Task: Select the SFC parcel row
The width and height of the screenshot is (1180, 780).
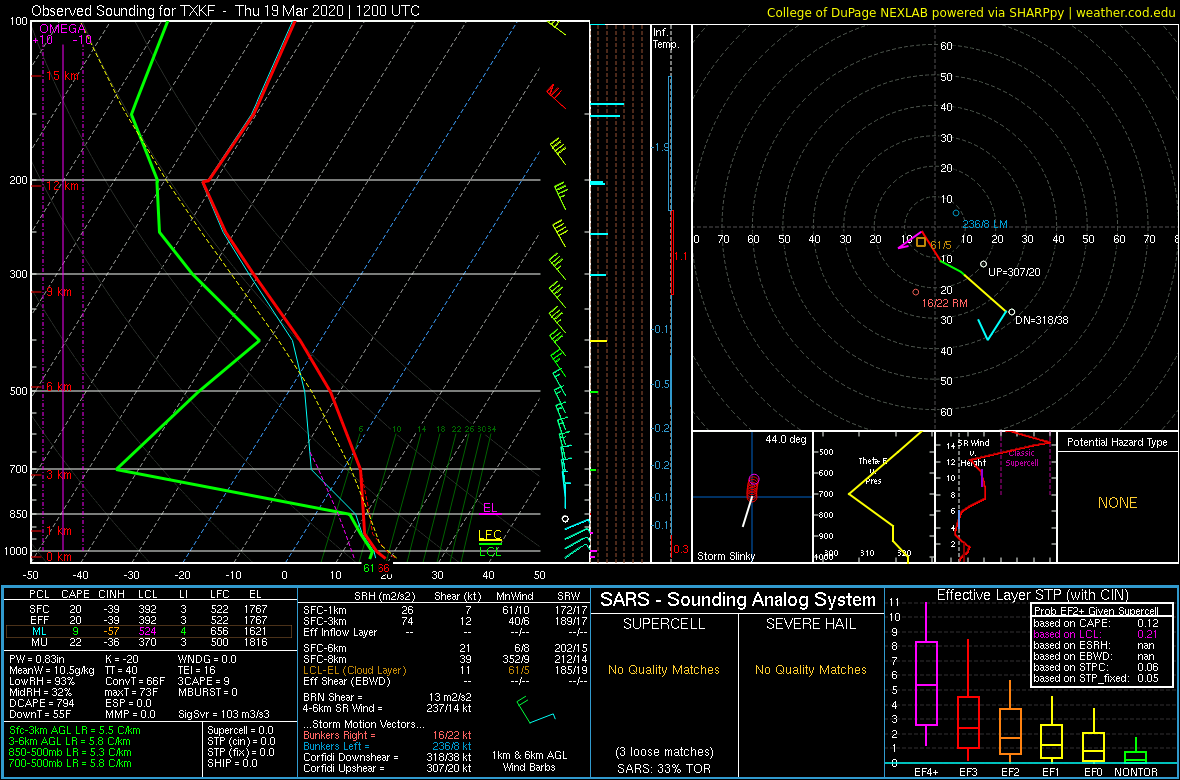Action: click(x=149, y=610)
